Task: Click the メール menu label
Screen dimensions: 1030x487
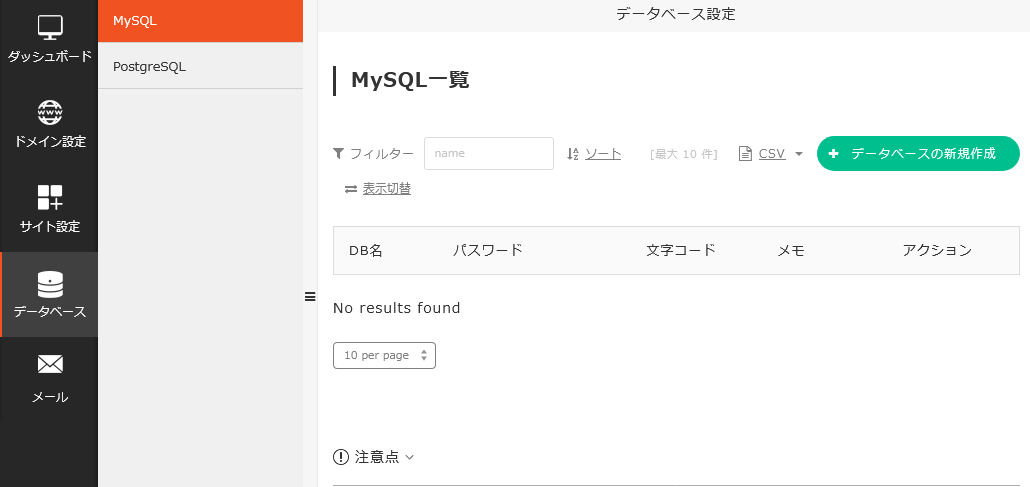Action: tap(50, 397)
